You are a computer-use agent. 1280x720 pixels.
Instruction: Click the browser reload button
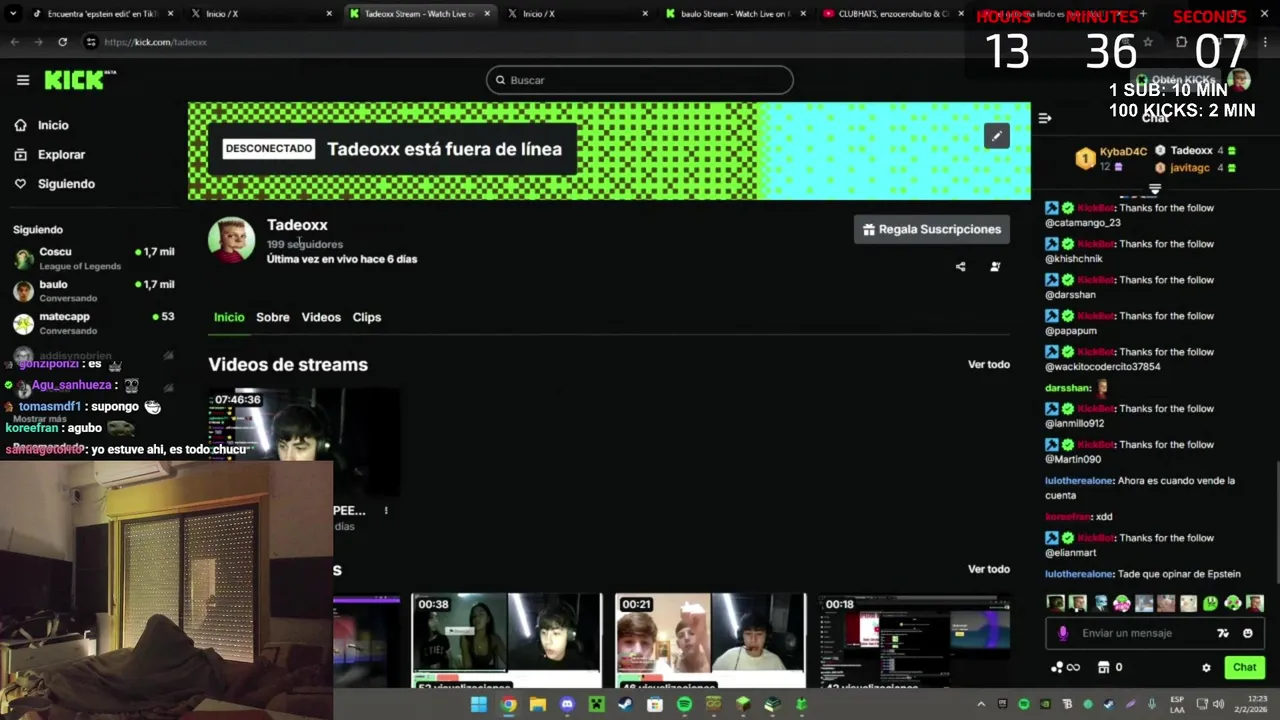tap(63, 42)
